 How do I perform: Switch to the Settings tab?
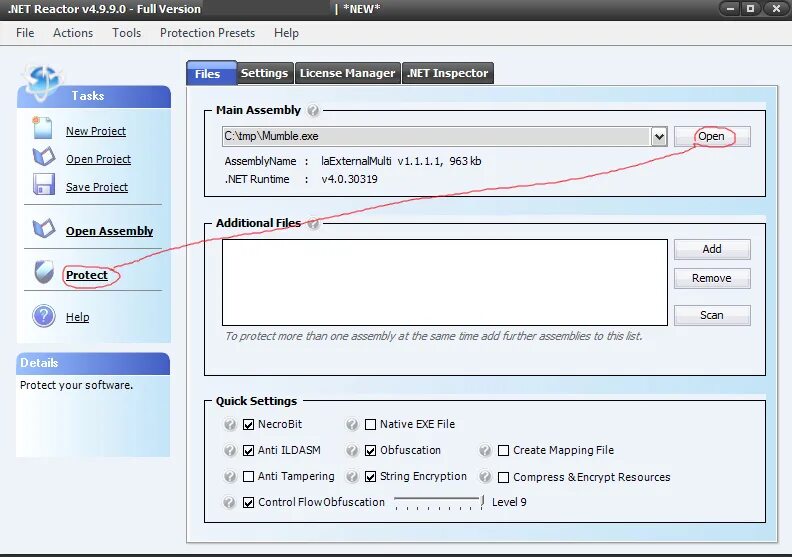click(264, 73)
